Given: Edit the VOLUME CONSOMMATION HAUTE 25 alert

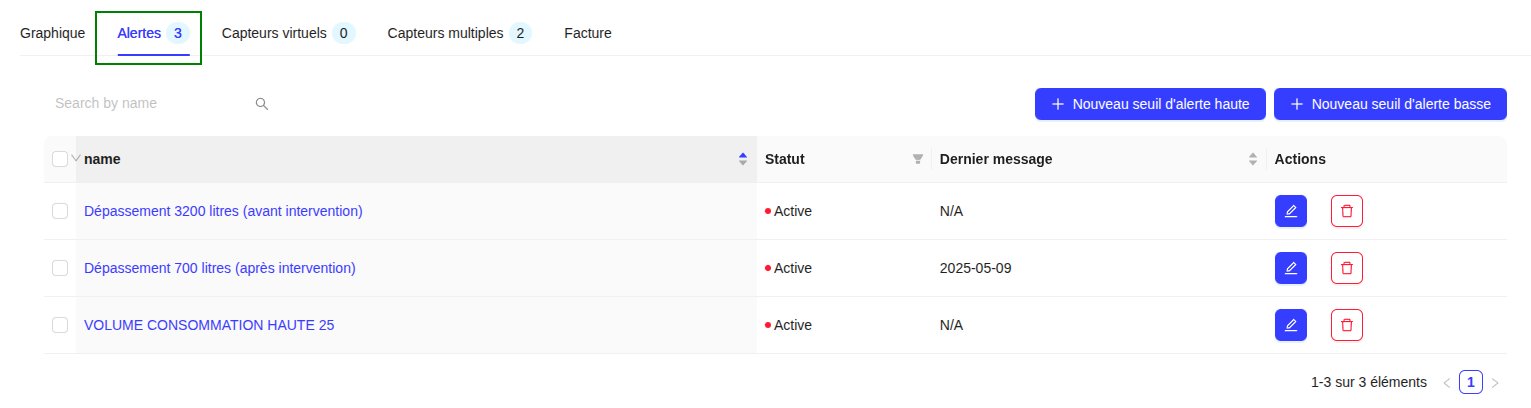Looking at the screenshot, I should (1290, 325).
